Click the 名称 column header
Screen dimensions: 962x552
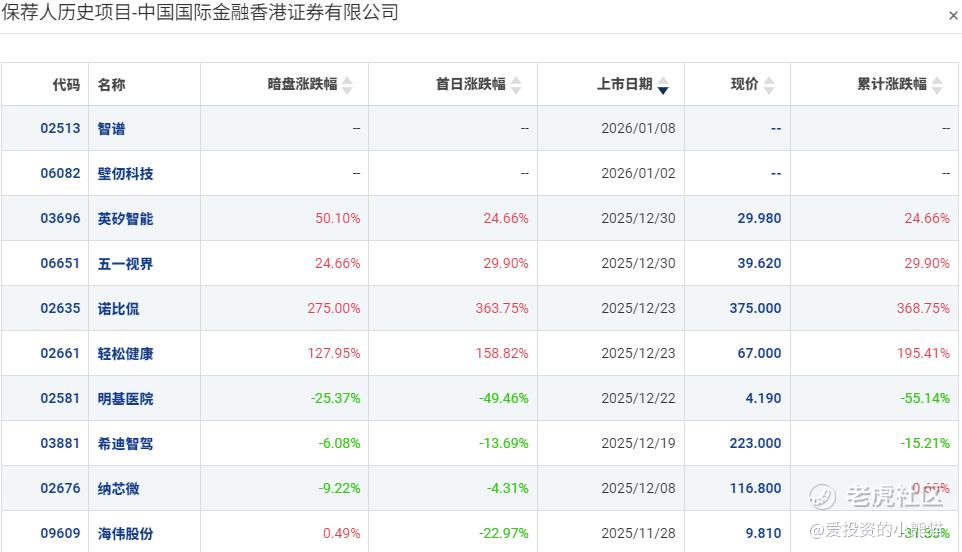coord(111,85)
